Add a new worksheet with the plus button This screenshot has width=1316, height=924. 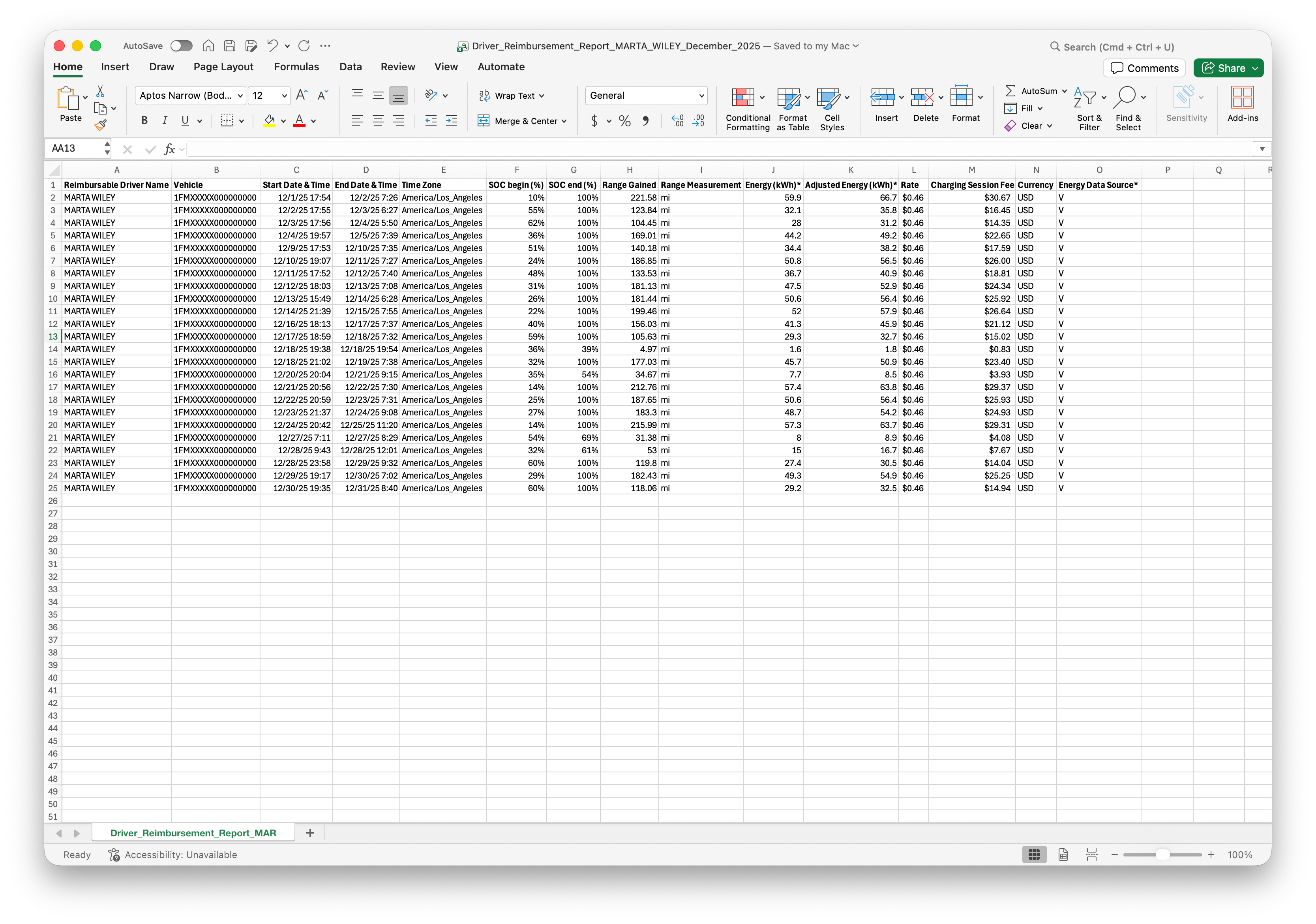pyautogui.click(x=310, y=833)
